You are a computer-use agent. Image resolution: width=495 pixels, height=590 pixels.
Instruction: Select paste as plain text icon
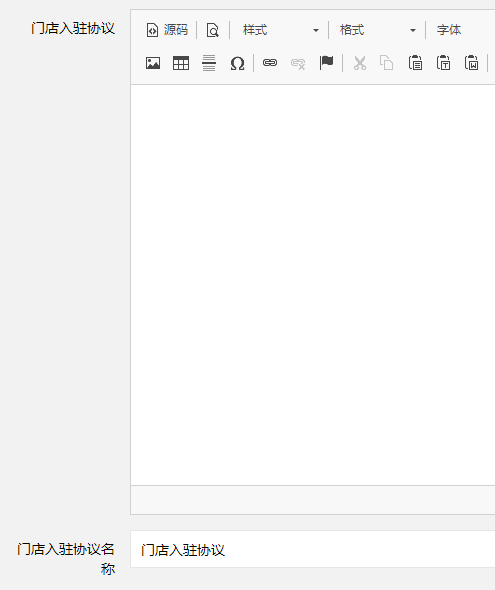[x=443, y=63]
